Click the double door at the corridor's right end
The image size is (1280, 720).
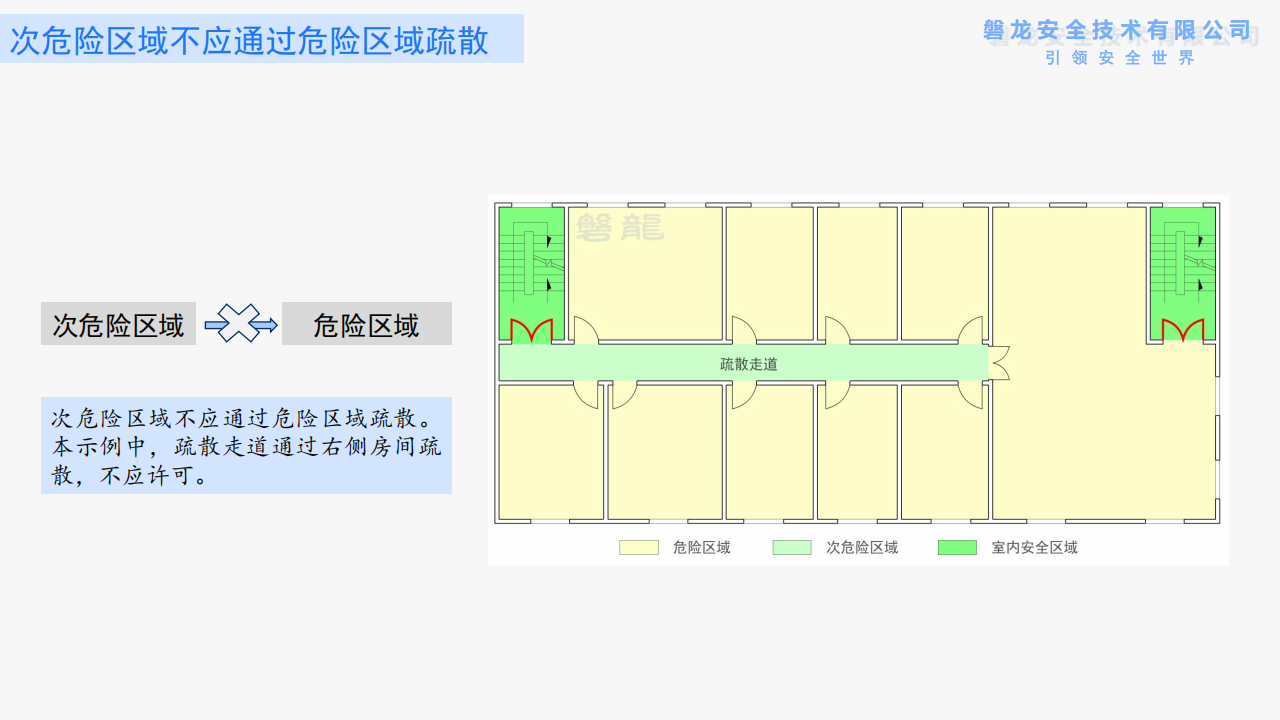(x=998, y=363)
